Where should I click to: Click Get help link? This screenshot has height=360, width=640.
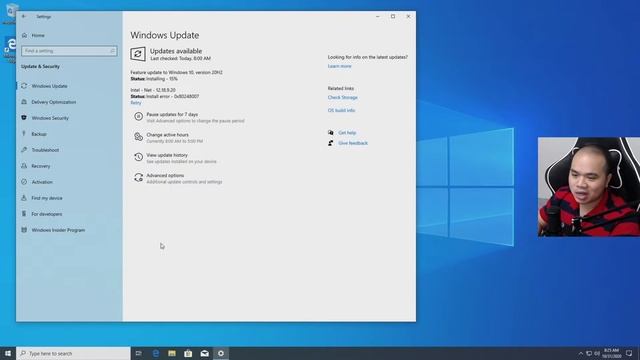tap(347, 133)
